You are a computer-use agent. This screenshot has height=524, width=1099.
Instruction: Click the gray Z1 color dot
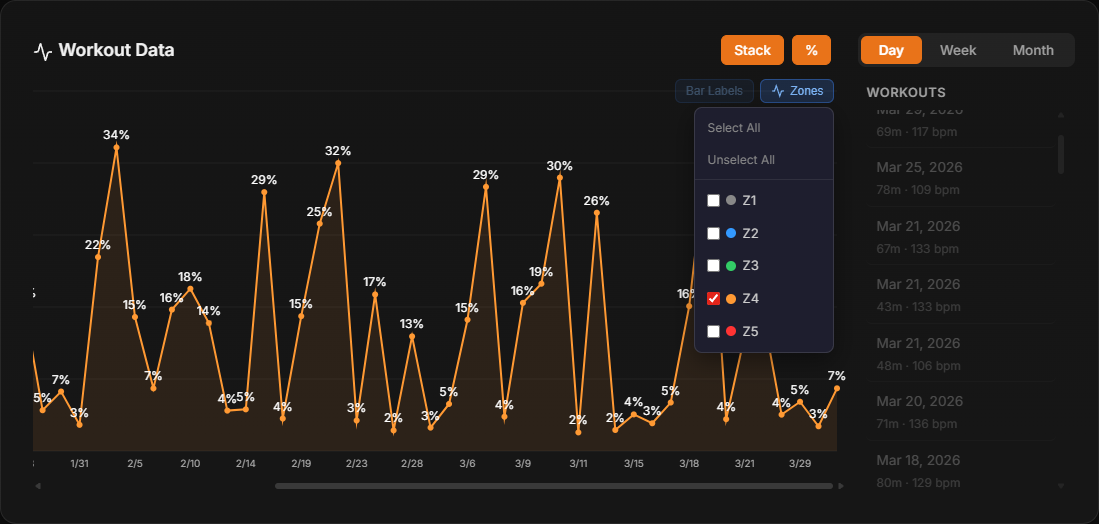pos(731,200)
